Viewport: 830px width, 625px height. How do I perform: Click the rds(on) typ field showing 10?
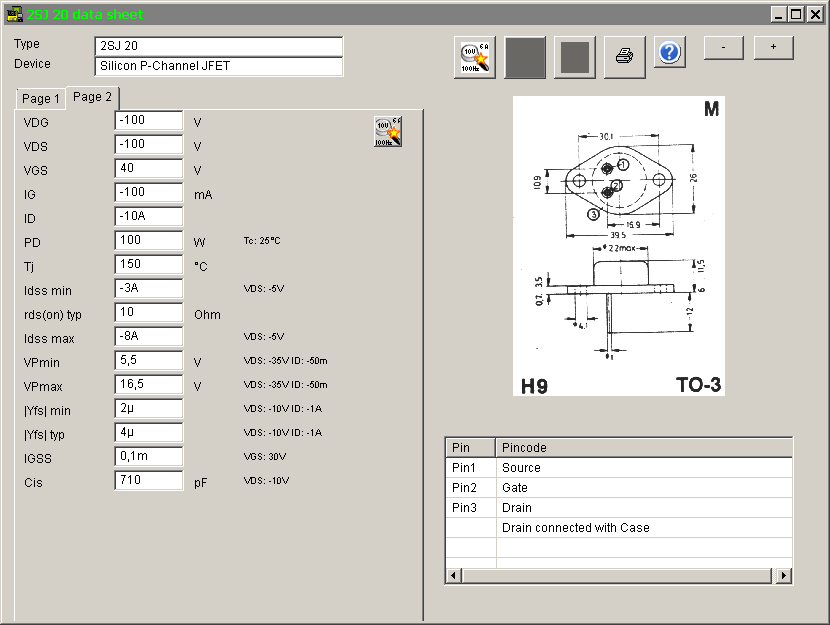(149, 313)
